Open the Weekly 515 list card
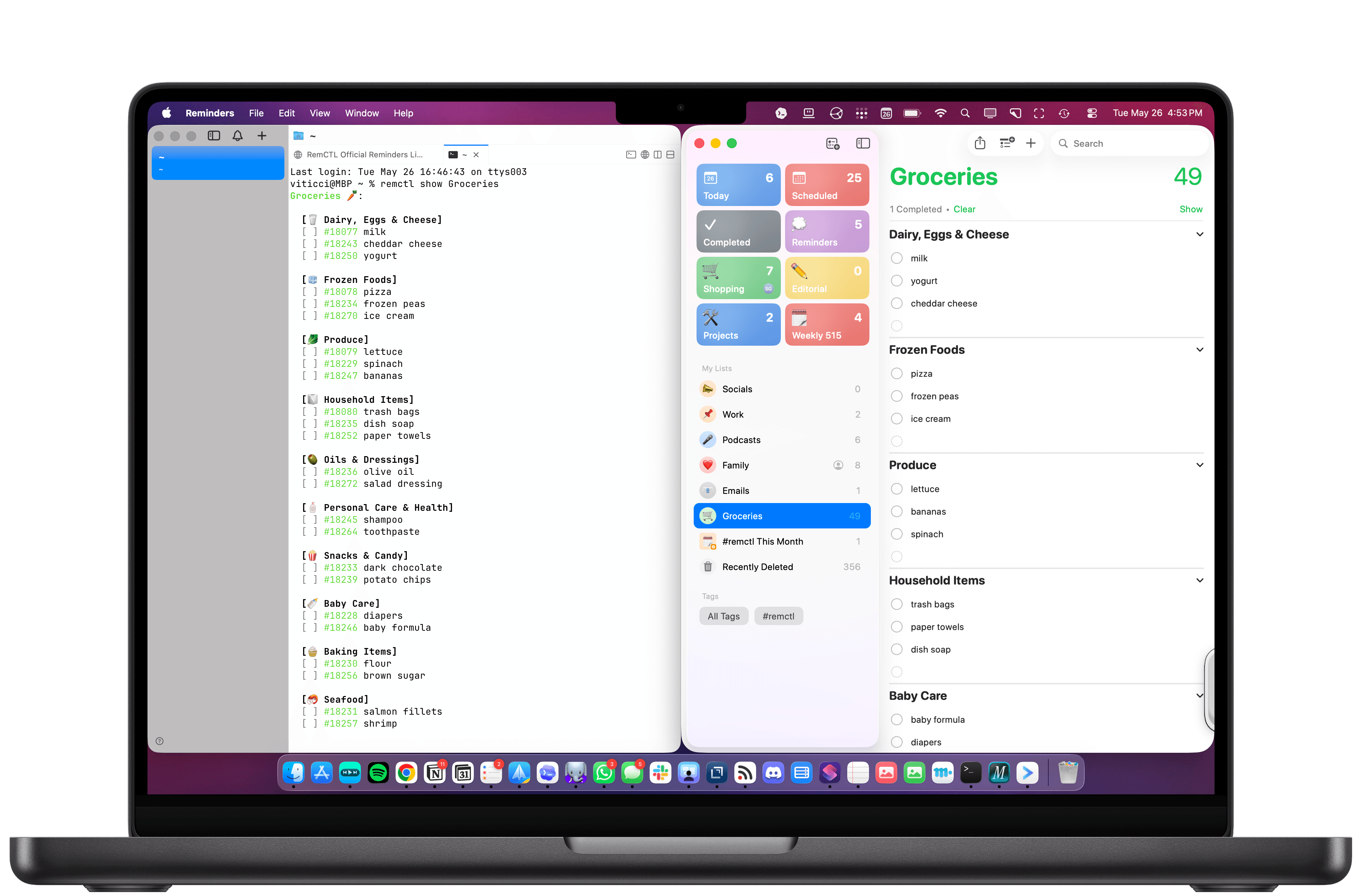The width and height of the screenshot is (1362, 896). click(x=827, y=325)
